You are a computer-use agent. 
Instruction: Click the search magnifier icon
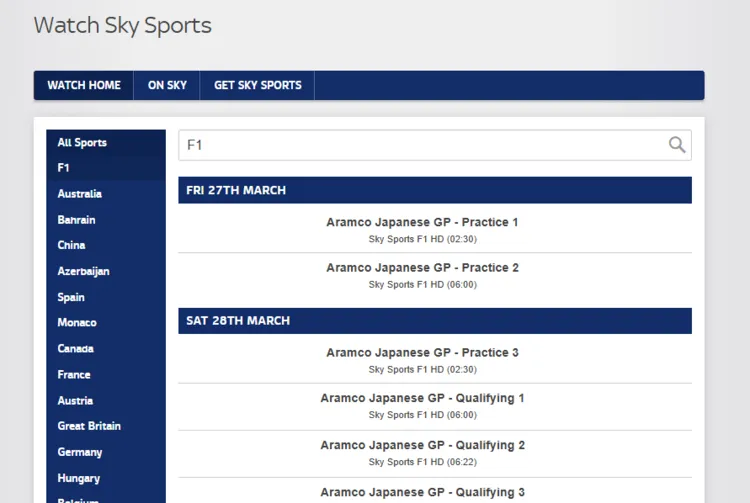677,144
